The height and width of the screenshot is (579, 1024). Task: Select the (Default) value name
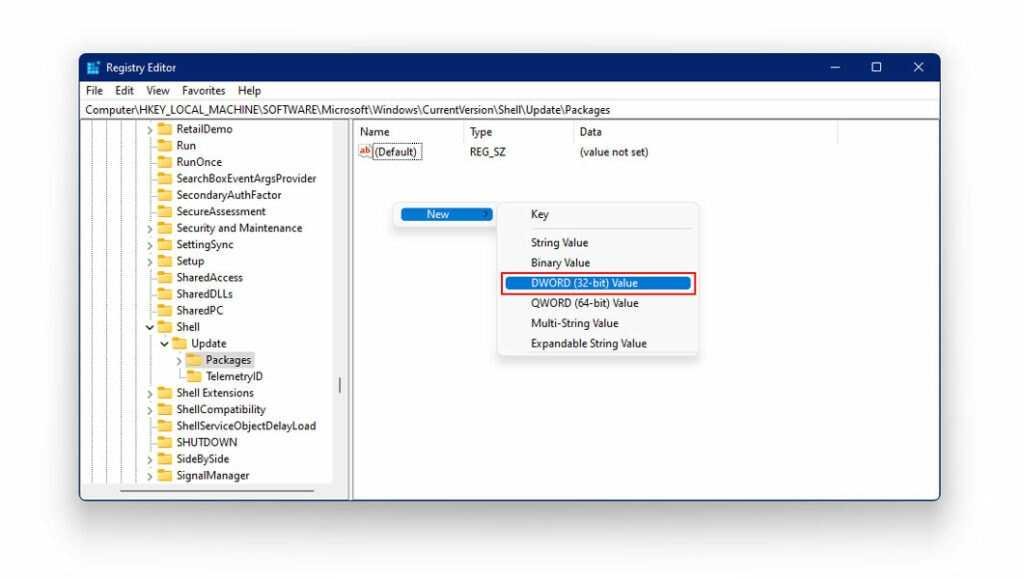[x=396, y=152]
